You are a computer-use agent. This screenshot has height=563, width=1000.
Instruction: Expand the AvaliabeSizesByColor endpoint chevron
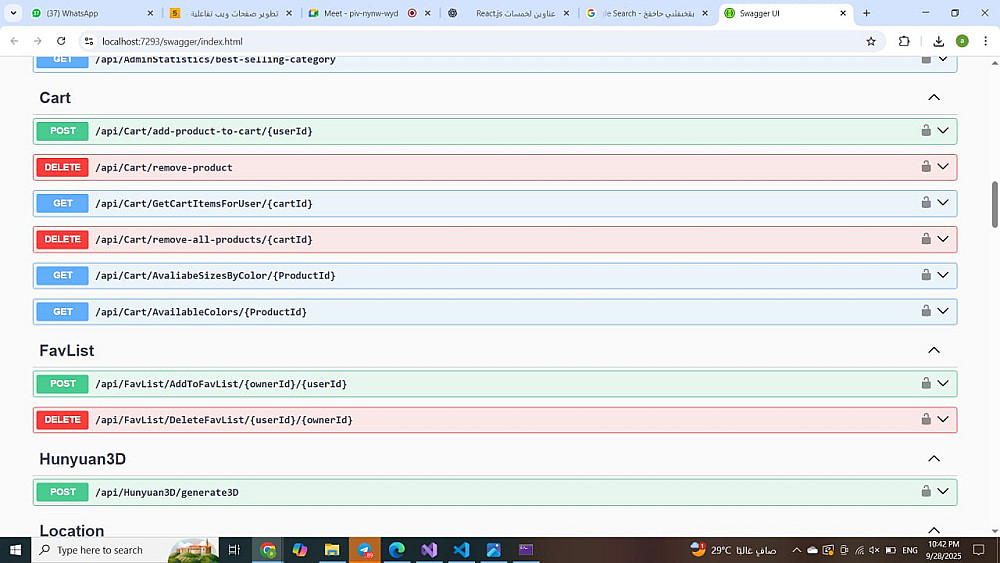[x=943, y=275]
